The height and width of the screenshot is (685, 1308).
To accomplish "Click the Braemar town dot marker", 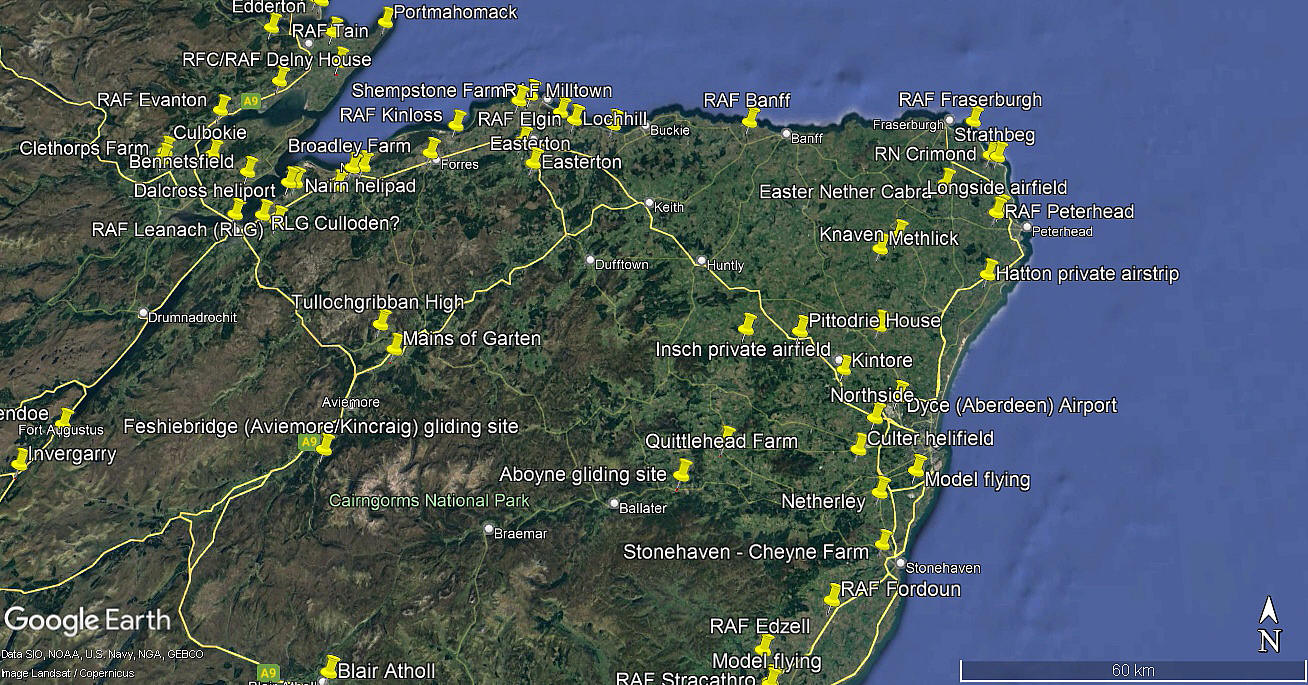I will coord(489,529).
